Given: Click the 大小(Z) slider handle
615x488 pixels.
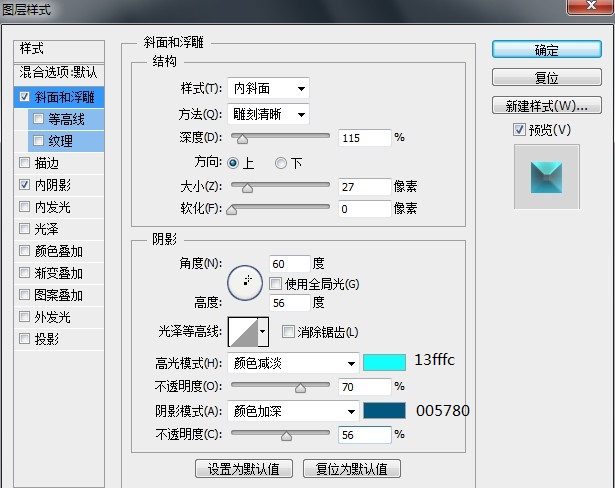Looking at the screenshot, I should coord(247,188).
